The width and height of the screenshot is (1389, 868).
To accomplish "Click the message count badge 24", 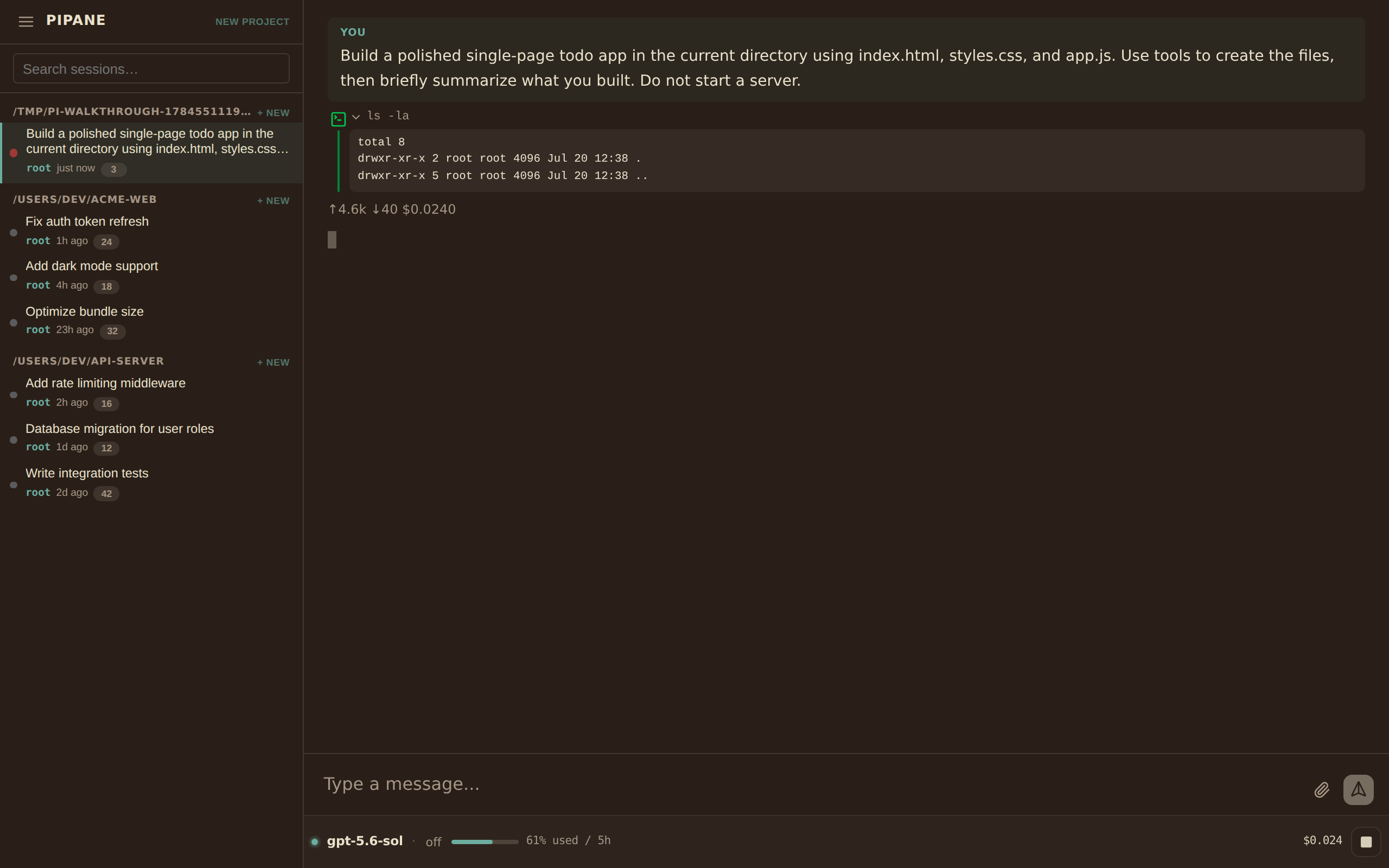I will click(x=106, y=242).
